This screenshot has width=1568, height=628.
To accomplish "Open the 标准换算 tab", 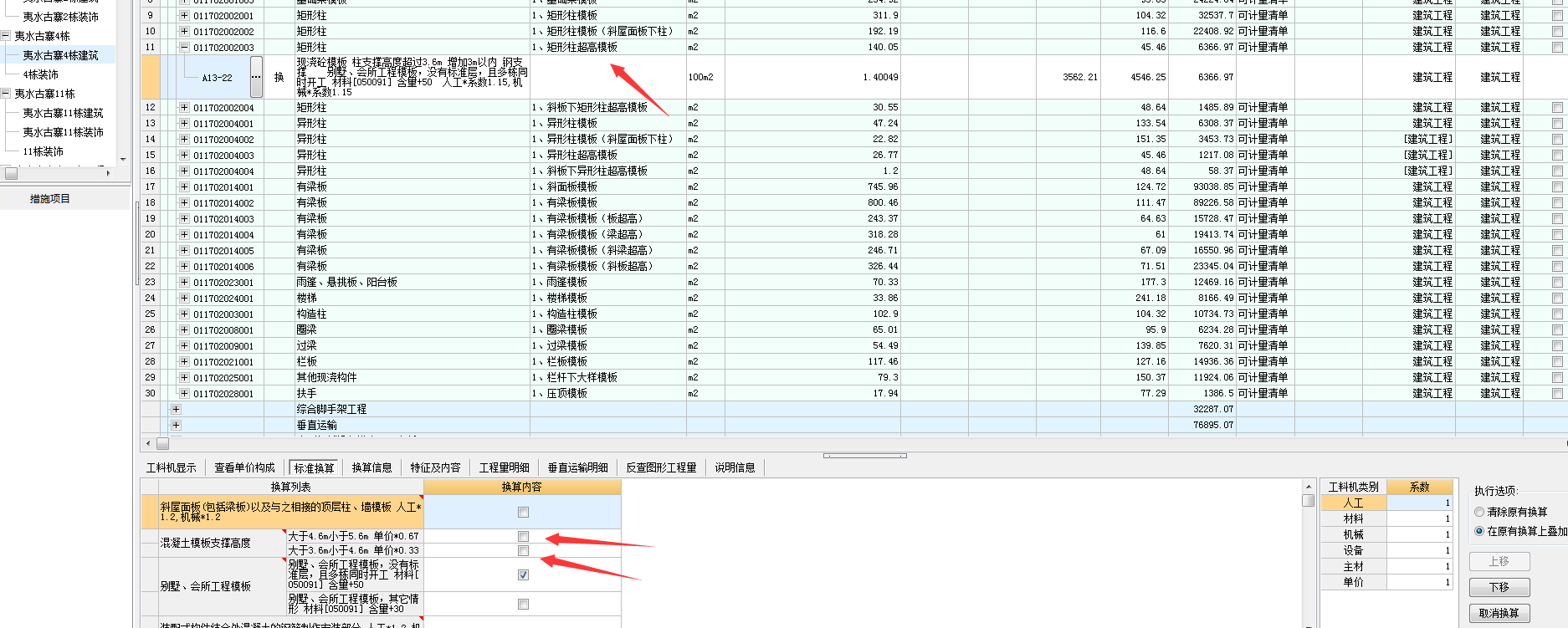I will coord(314,468).
